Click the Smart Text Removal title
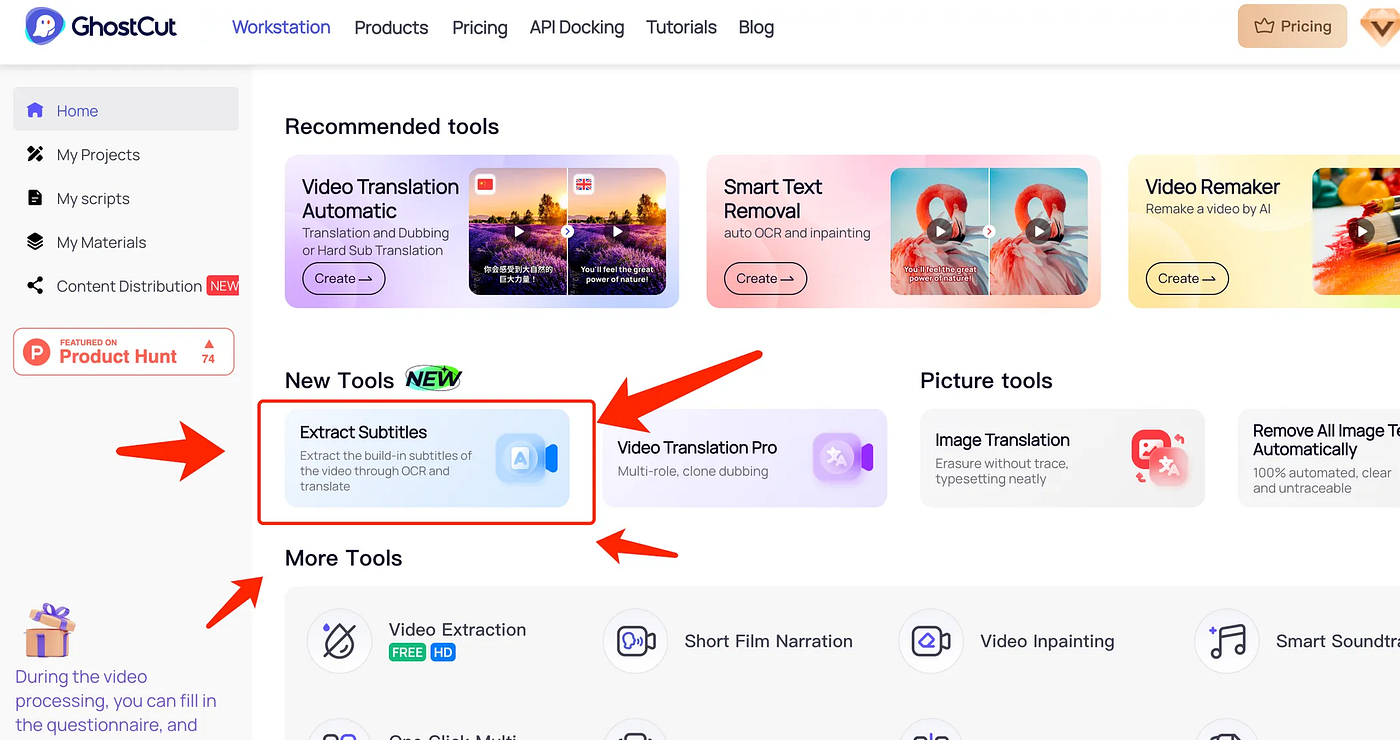 tap(773, 199)
